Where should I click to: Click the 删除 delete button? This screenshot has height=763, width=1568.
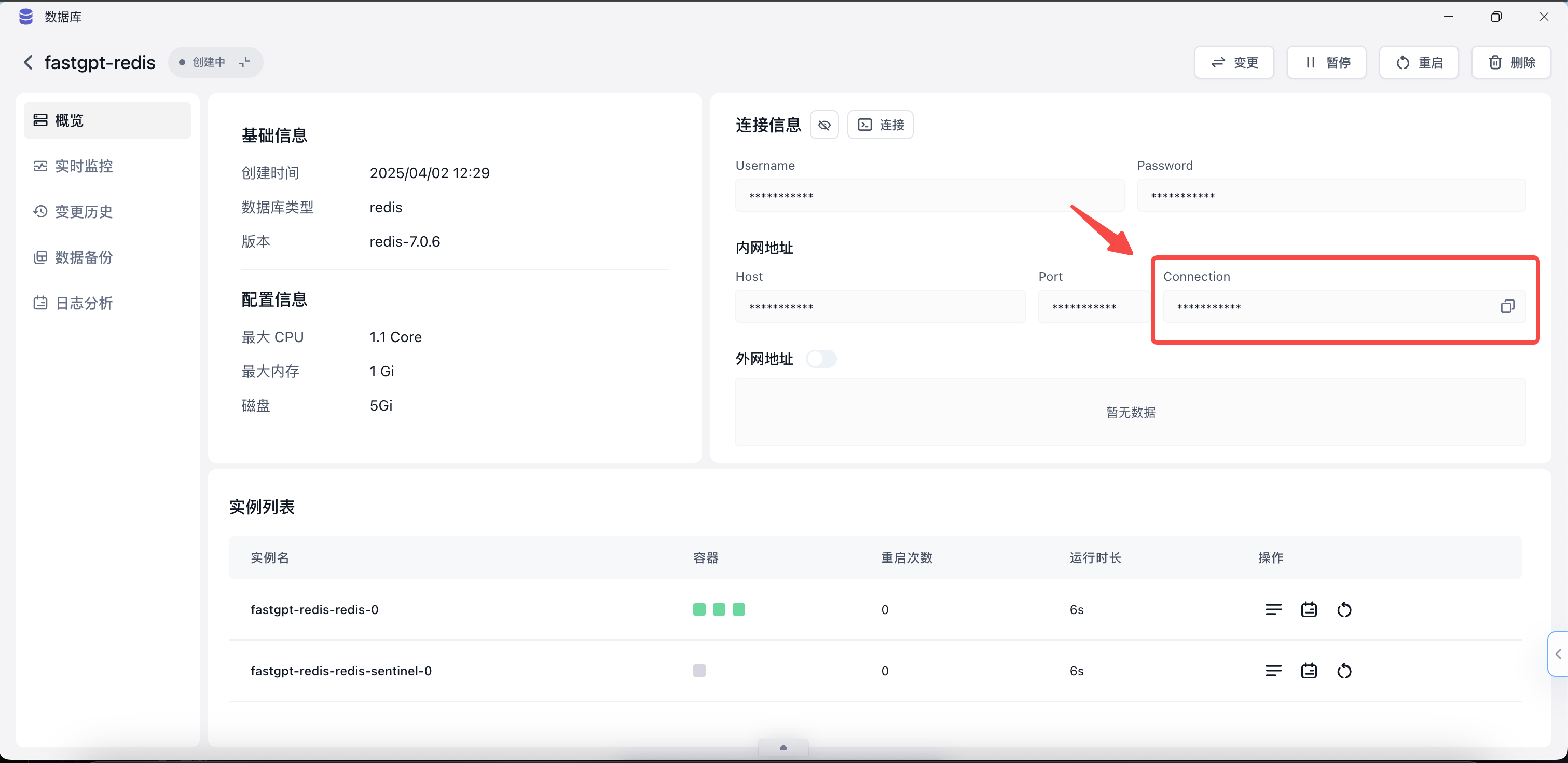tap(1511, 62)
